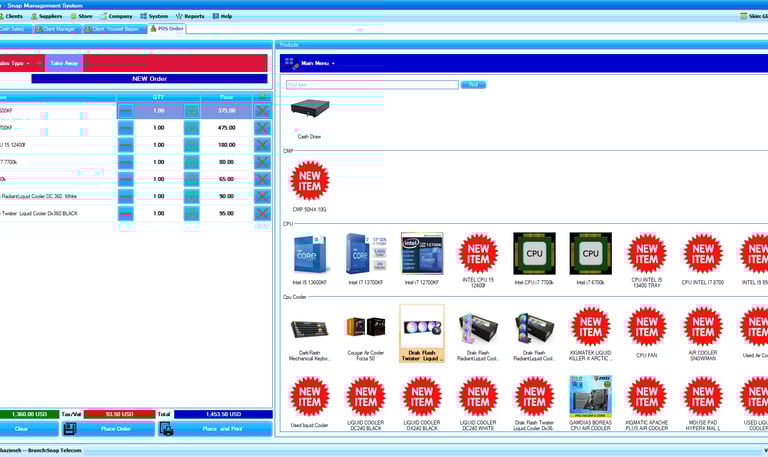Add the AIR COOLER SNOWMAN item
Screen dimensions: 768x457
(703, 334)
